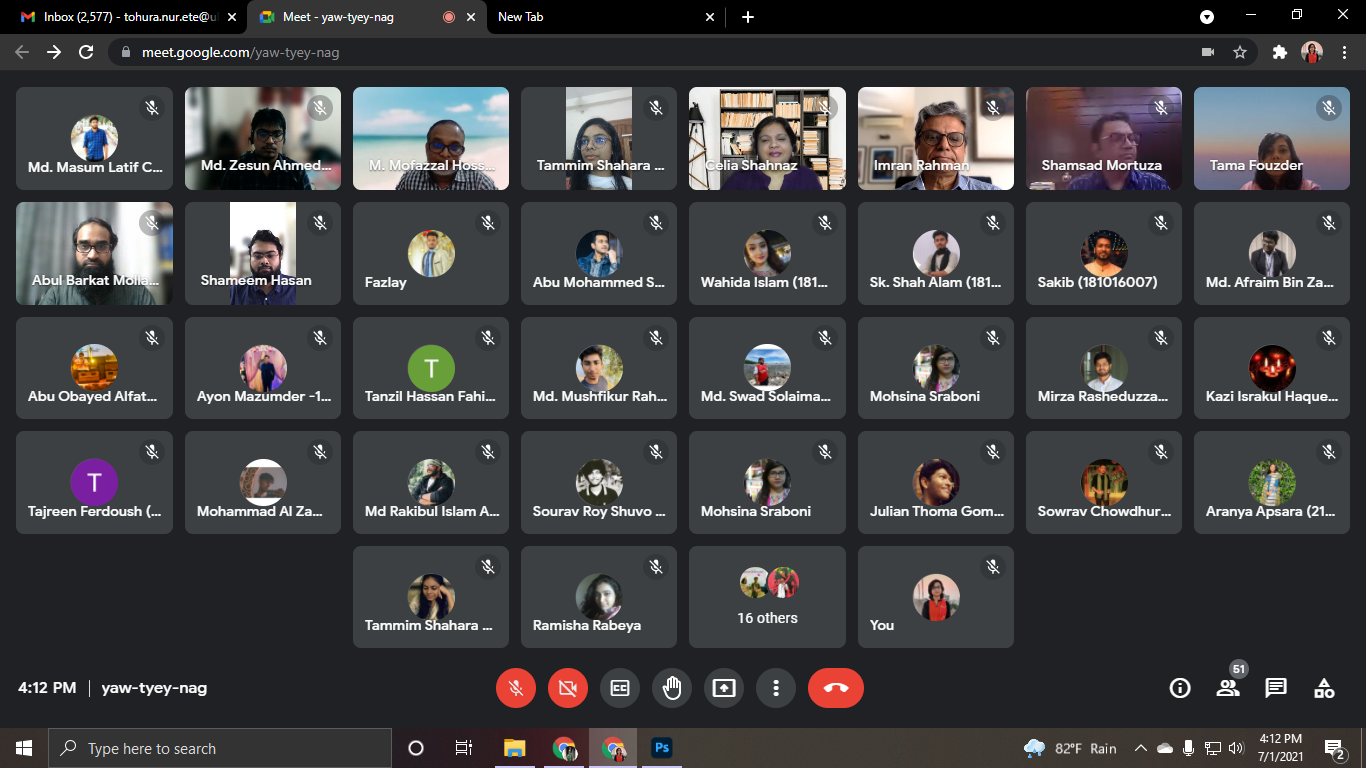Open meeting details info icon
The width and height of the screenshot is (1366, 768).
point(1180,688)
